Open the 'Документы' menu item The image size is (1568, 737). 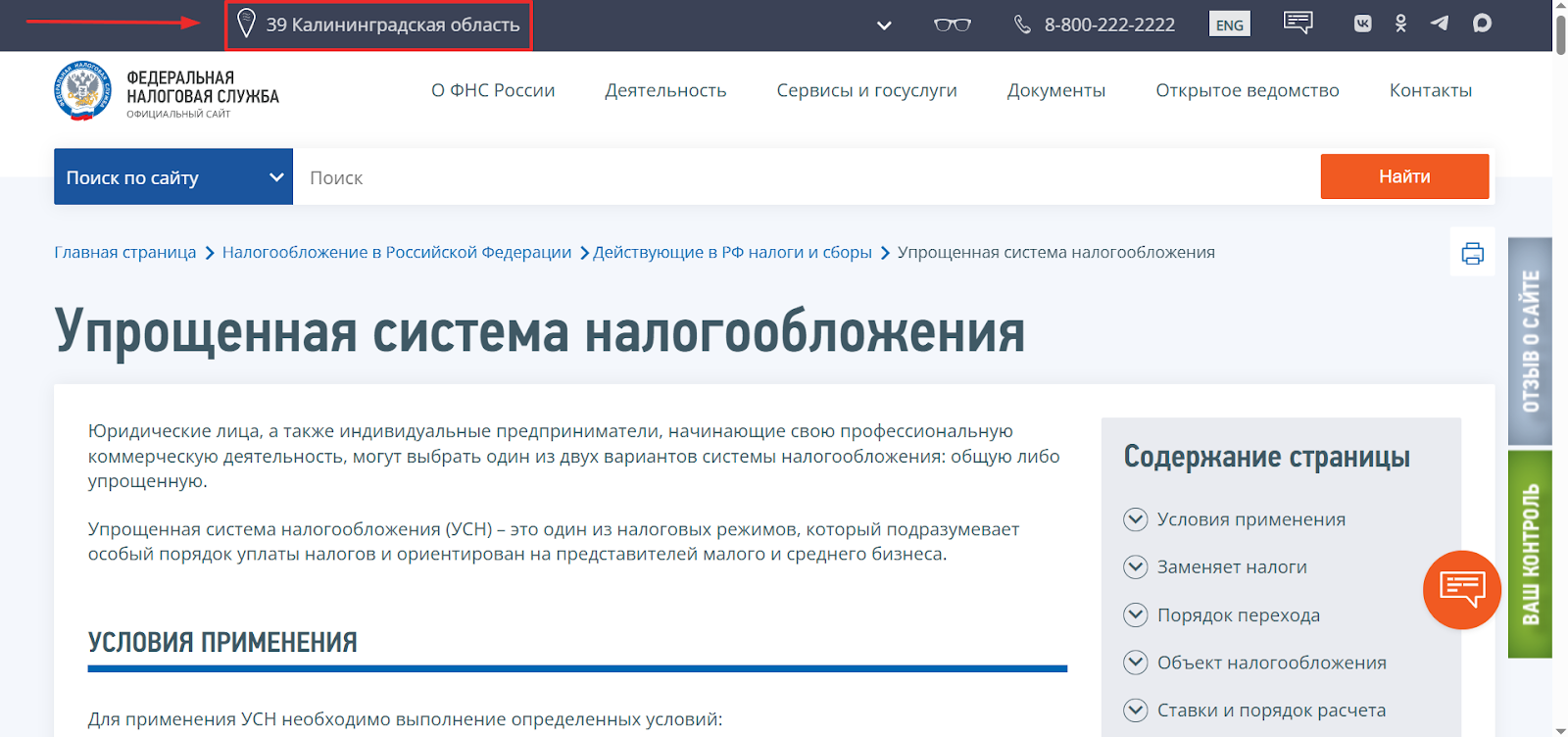point(1055,90)
